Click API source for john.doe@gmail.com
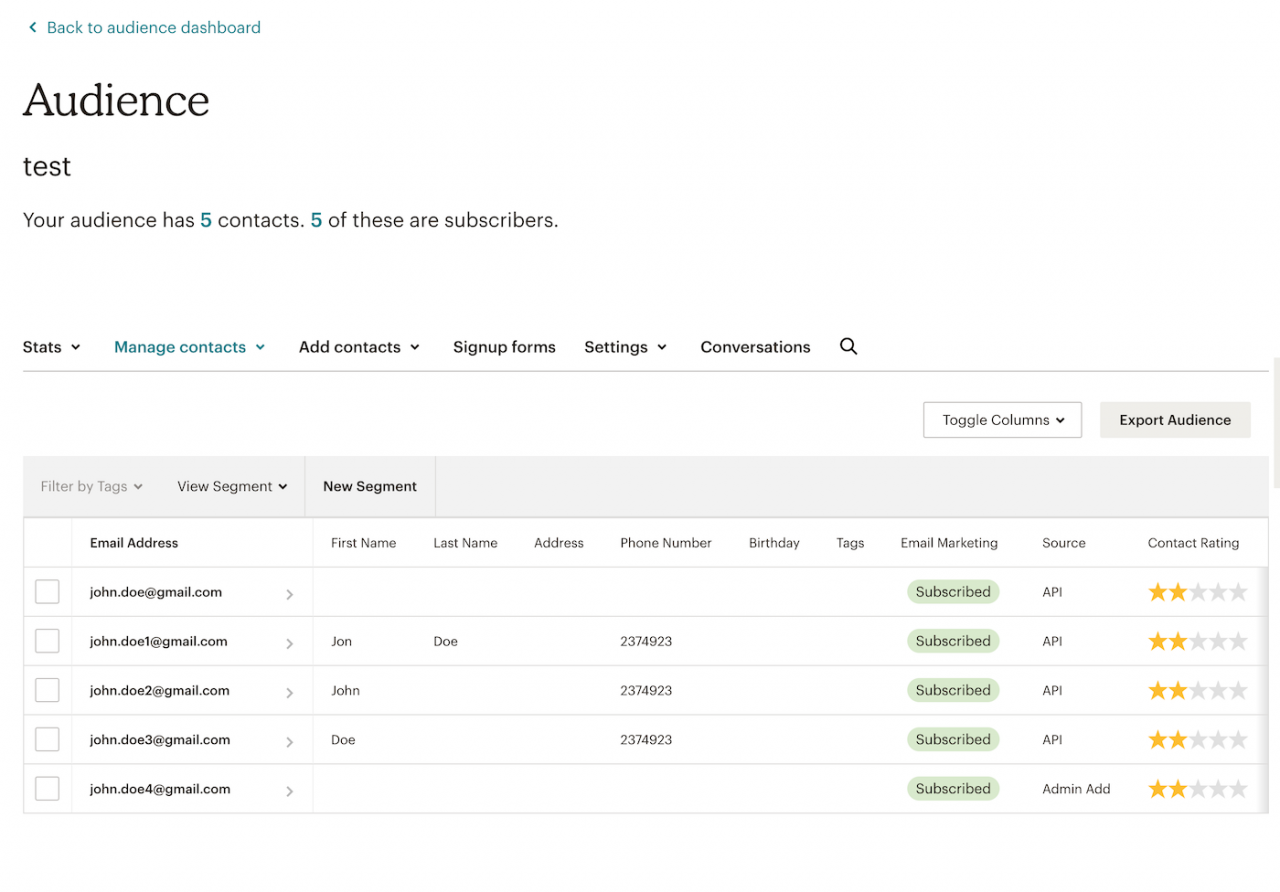Image resolution: width=1280 pixels, height=892 pixels. pos(1052,592)
